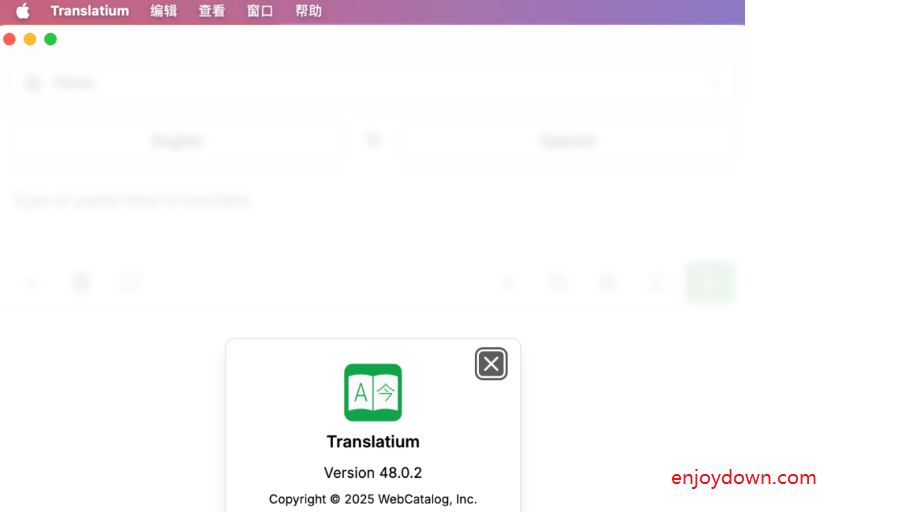The height and width of the screenshot is (512, 897).
Task: Open the 查看 menu
Action: coord(212,11)
